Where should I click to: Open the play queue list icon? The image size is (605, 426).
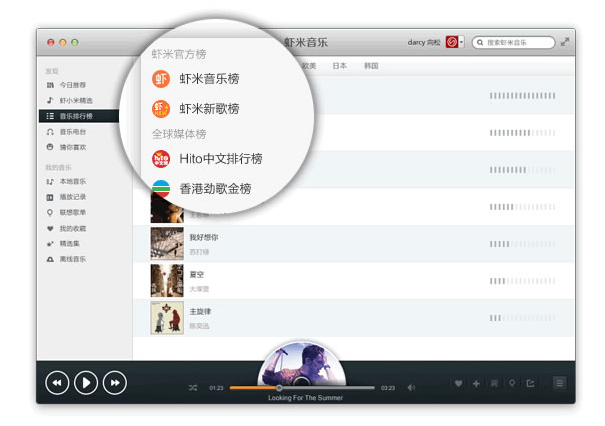[559, 383]
